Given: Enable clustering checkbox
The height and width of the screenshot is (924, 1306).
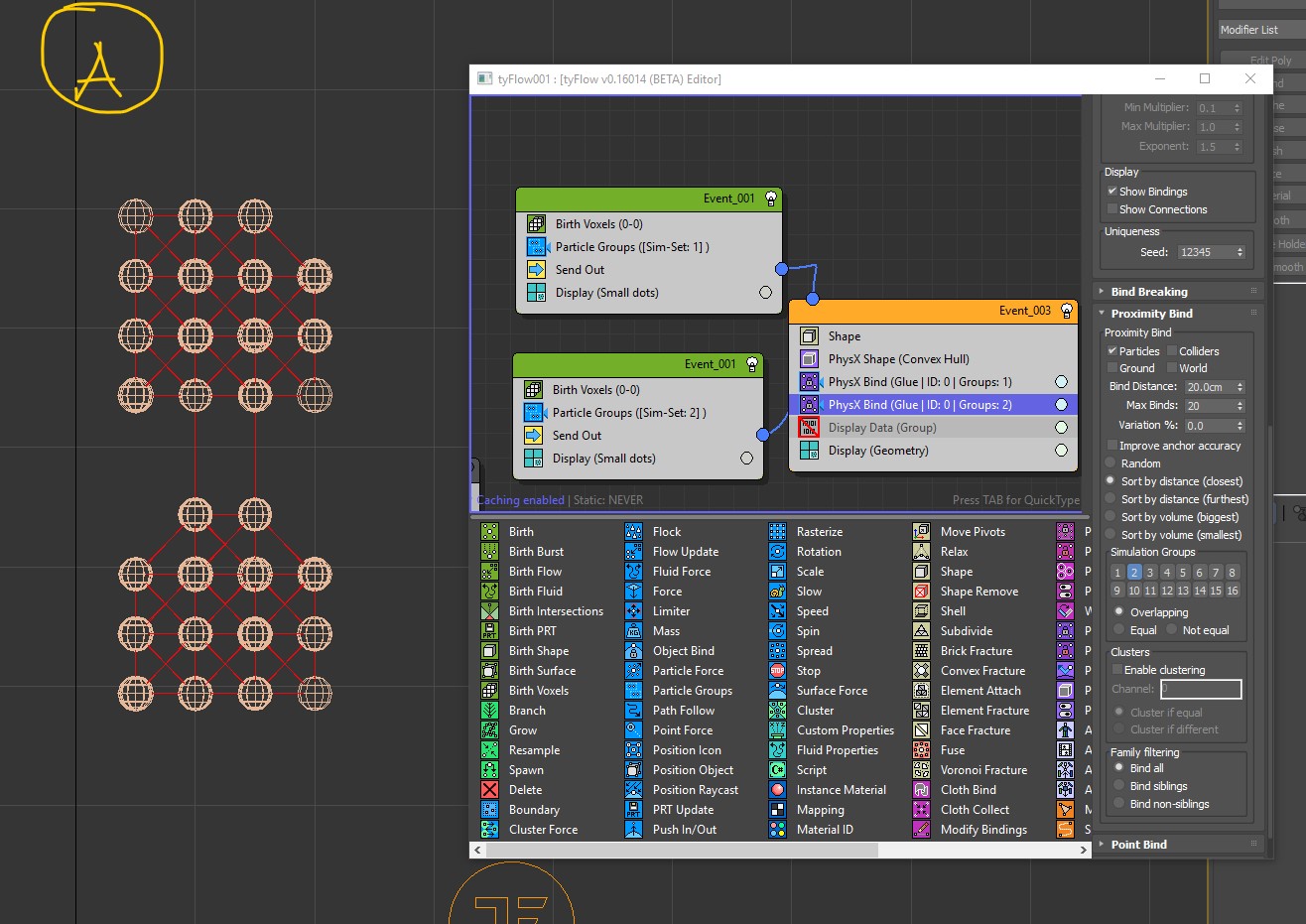Looking at the screenshot, I should [1117, 670].
